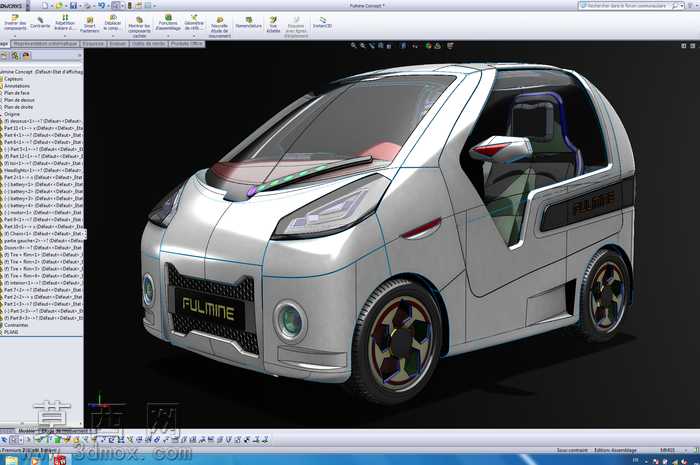Open the Windows Explorer taskbar icon
The height and width of the screenshot is (465, 700).
(12, 460)
